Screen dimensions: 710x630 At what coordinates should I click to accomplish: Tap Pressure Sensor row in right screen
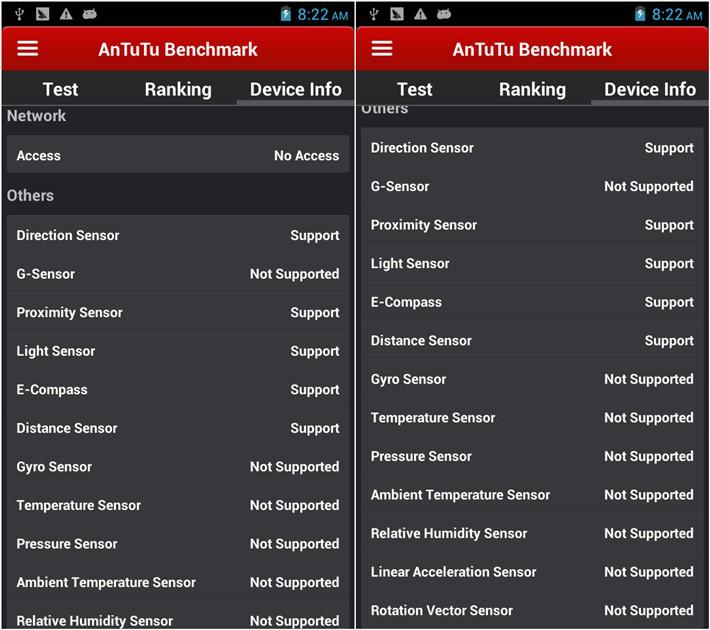pyautogui.click(x=532, y=455)
